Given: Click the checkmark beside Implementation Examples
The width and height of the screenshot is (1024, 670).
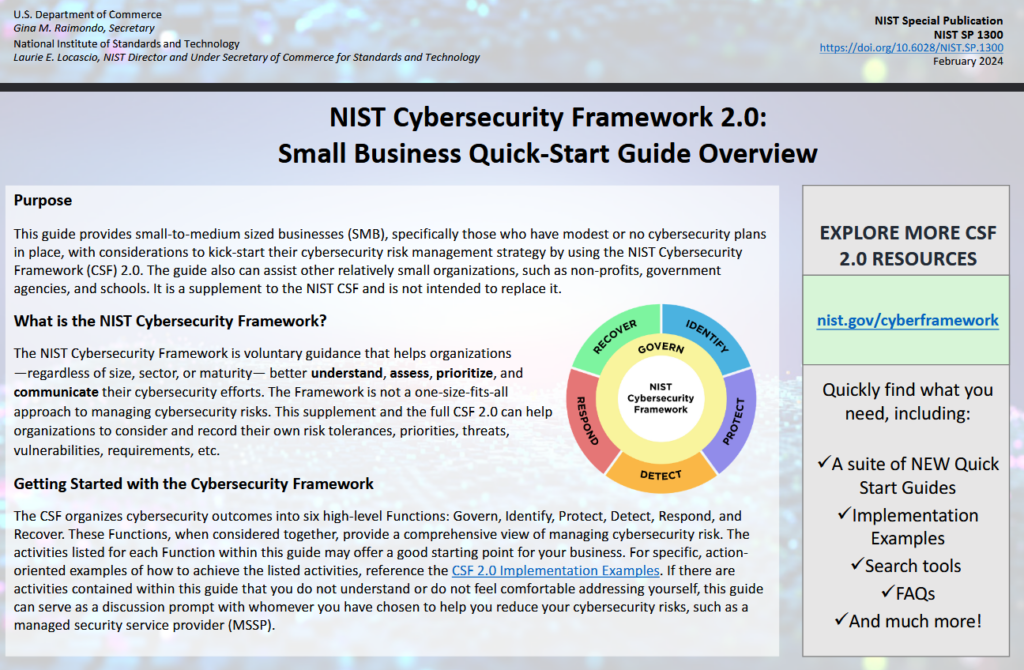Looking at the screenshot, I should coord(844,516).
